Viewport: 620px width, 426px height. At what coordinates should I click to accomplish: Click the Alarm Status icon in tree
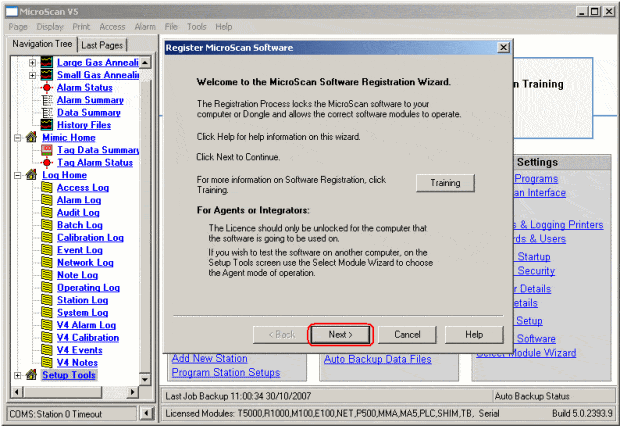(x=46, y=88)
